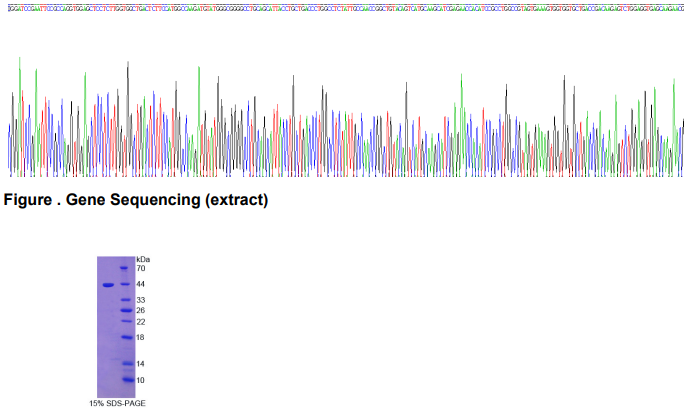Screen dimensions: 688x414
Task: Select the 33 kDa marker label
Action: click(141, 300)
